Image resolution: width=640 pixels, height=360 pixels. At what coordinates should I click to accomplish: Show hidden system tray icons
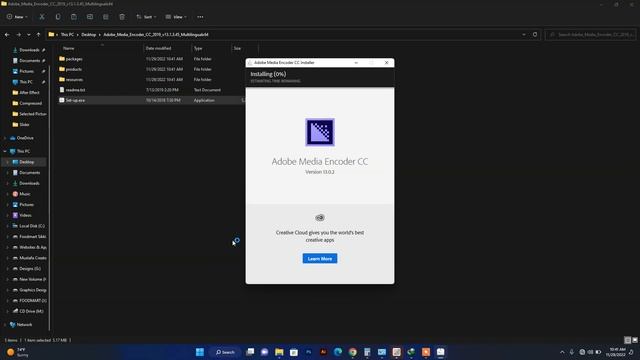562,352
